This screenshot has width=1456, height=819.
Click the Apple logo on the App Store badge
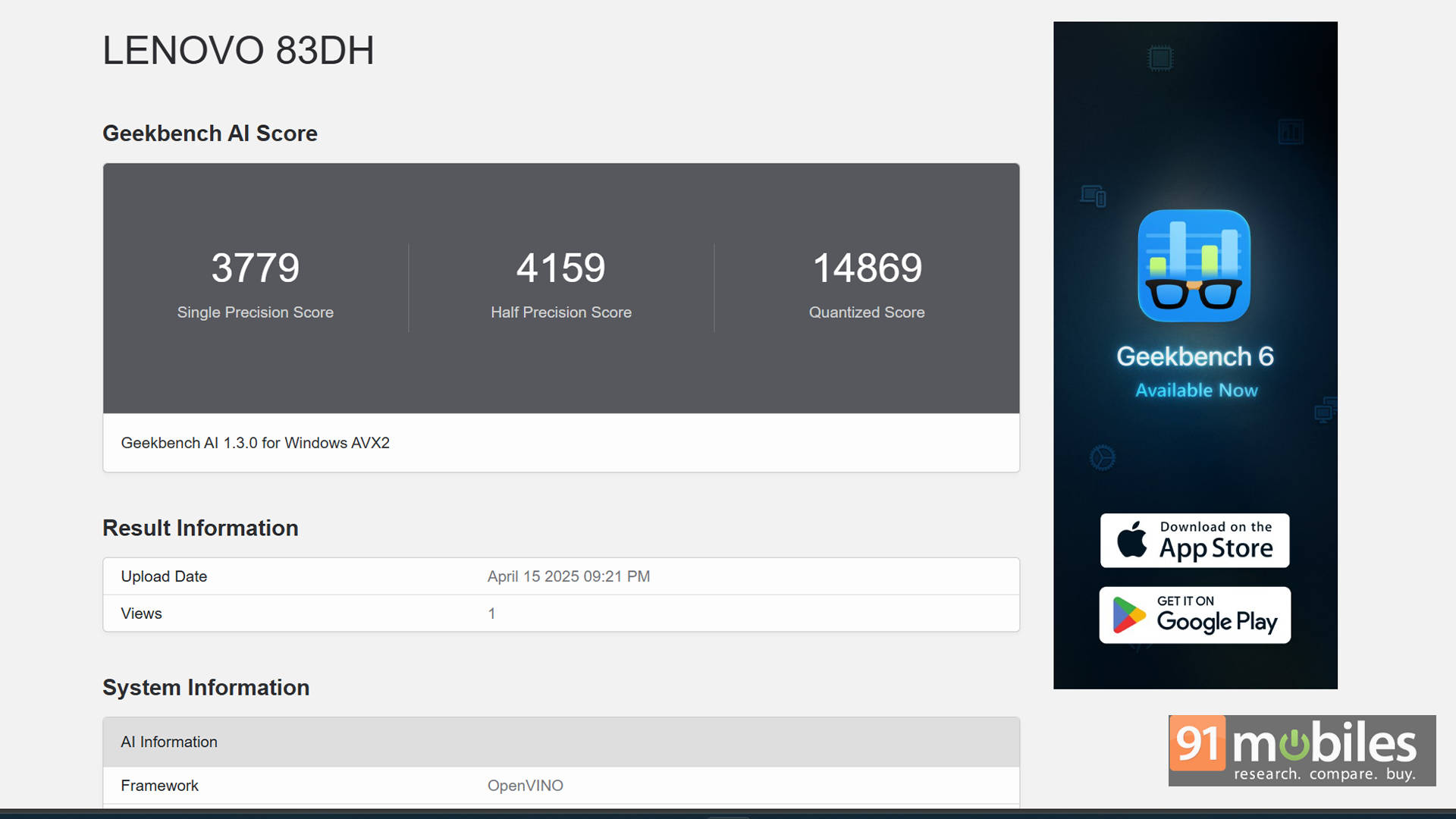pyautogui.click(x=1132, y=539)
